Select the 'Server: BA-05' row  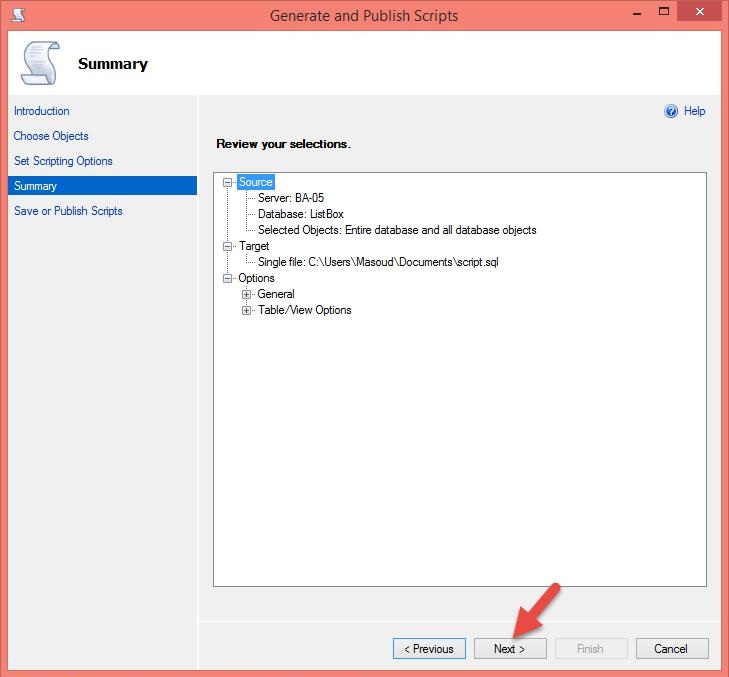pos(291,198)
